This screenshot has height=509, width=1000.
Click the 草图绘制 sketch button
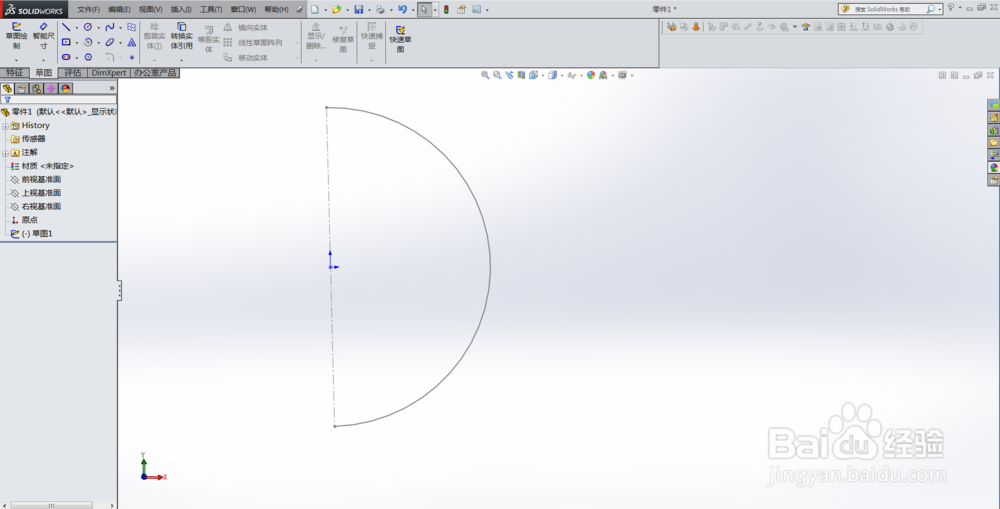point(17,36)
